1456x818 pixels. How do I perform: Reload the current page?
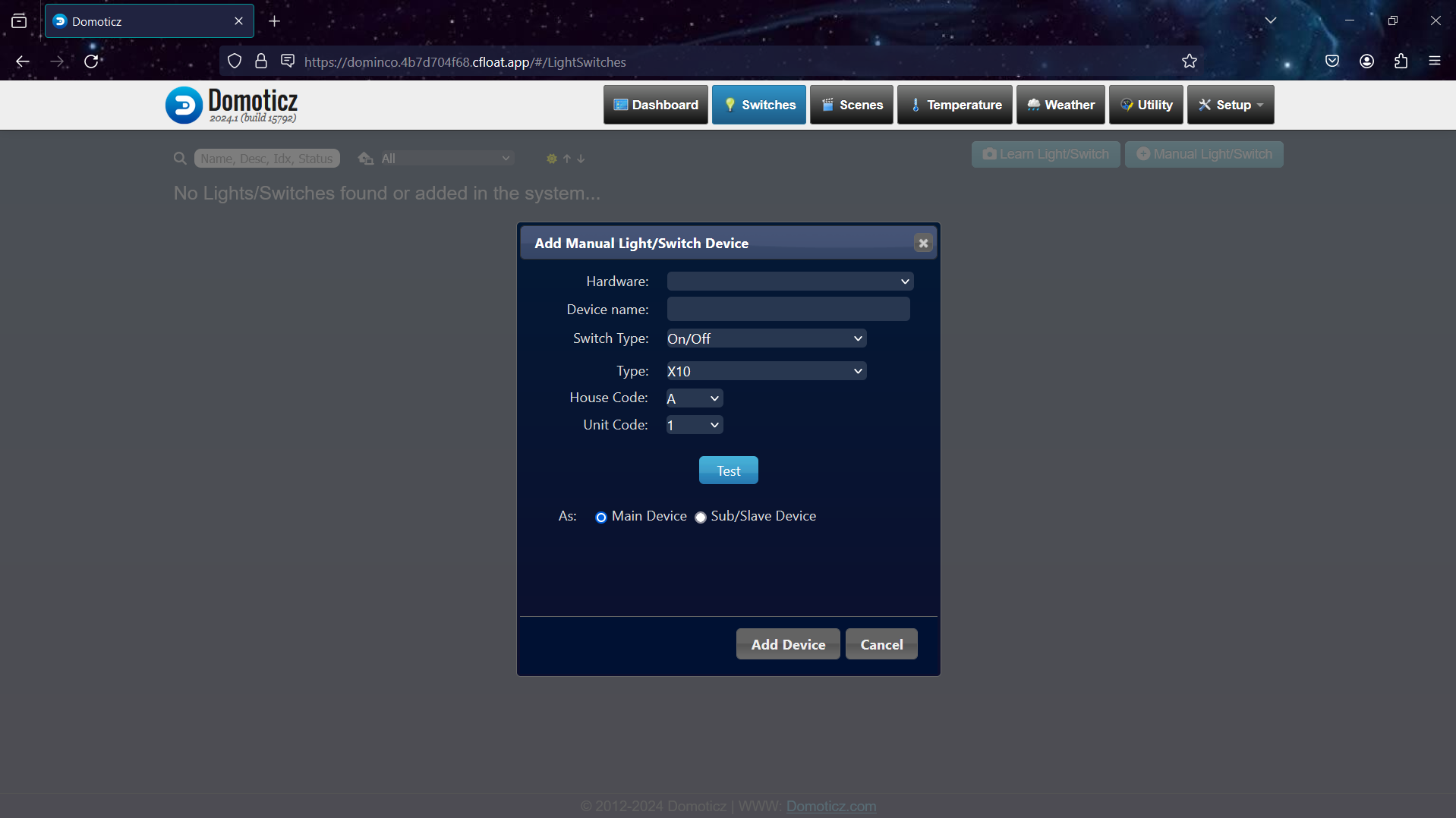pos(91,61)
